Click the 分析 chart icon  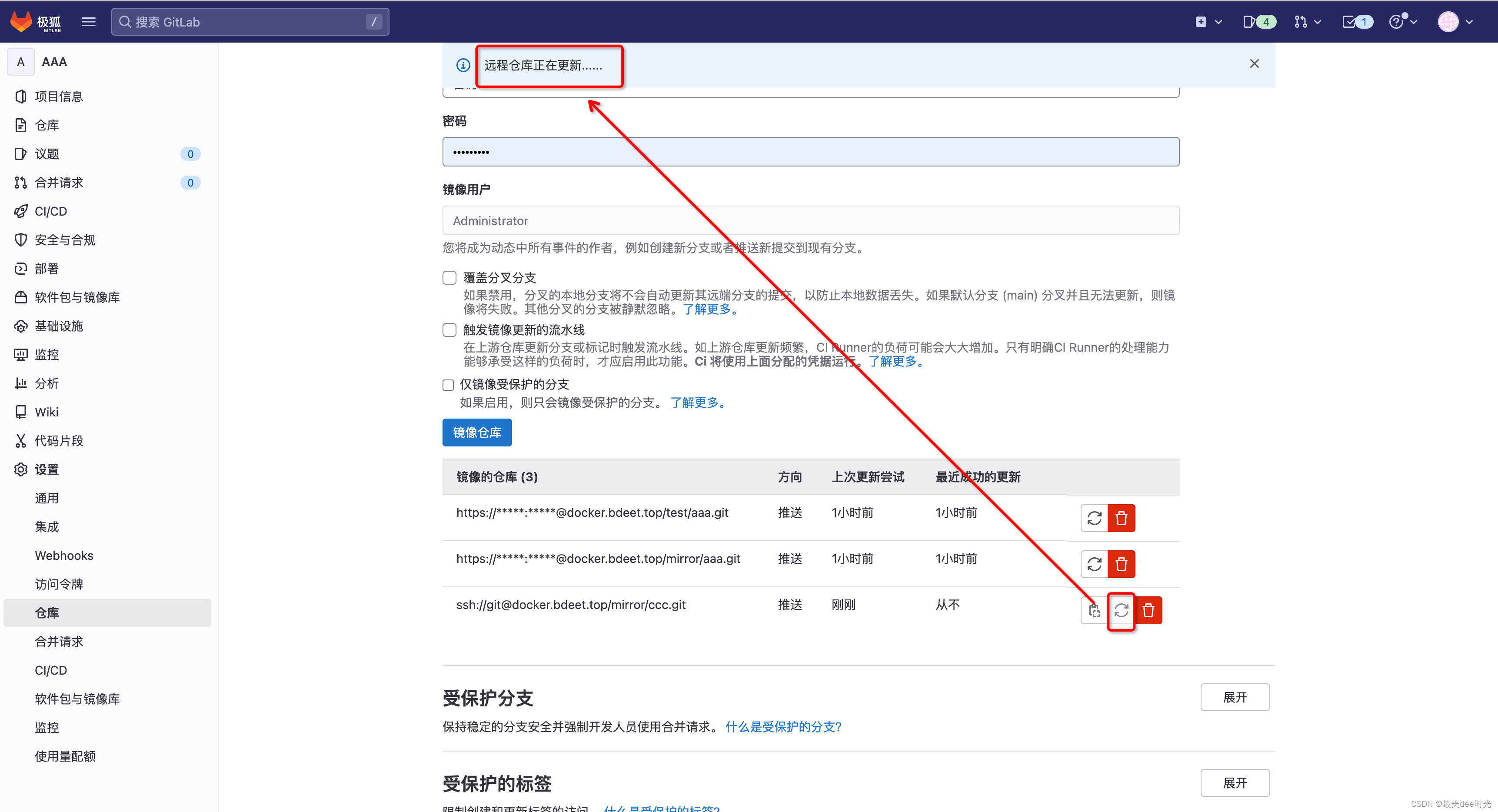(21, 383)
